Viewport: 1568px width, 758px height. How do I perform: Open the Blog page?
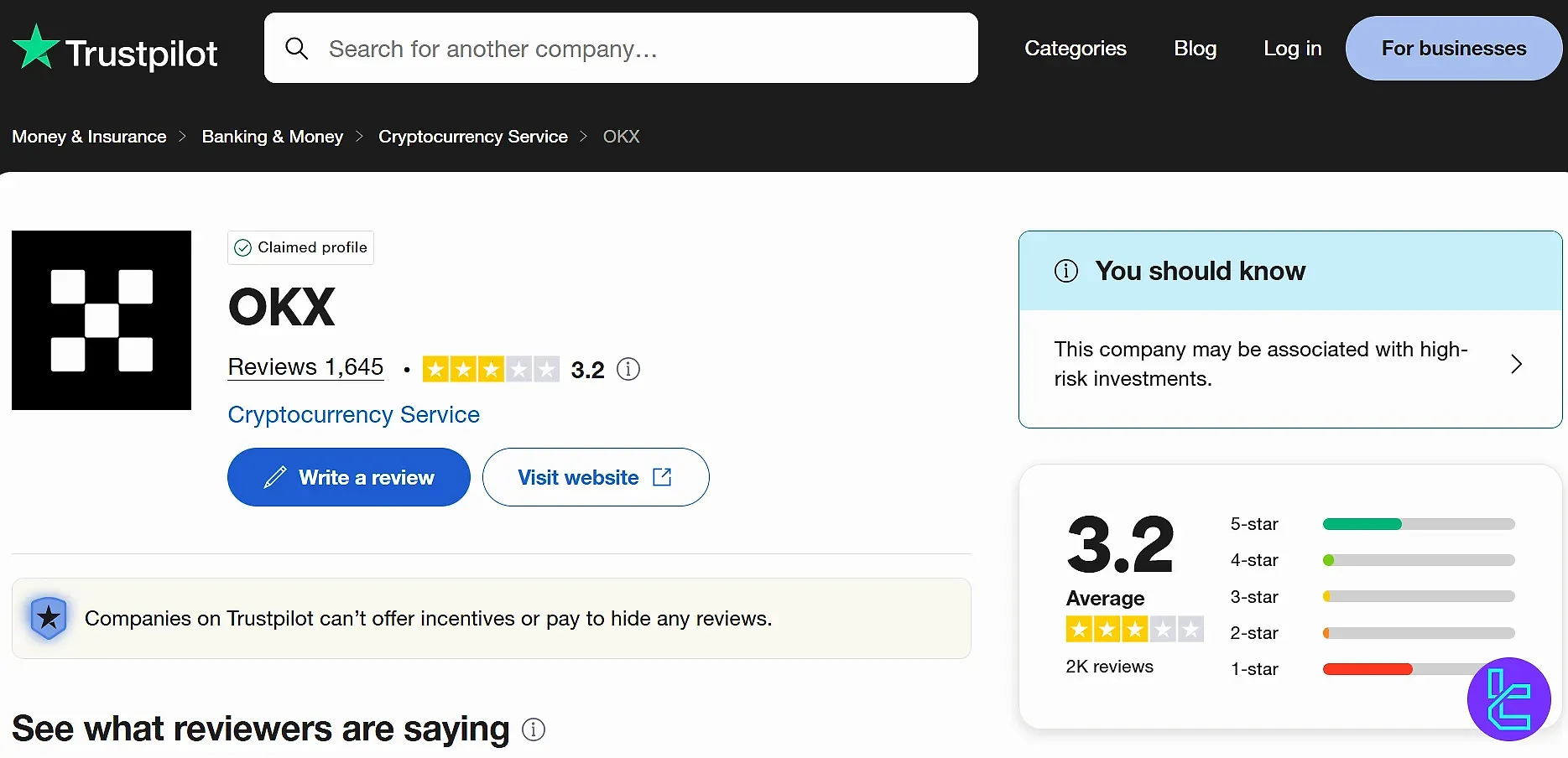pyautogui.click(x=1195, y=49)
